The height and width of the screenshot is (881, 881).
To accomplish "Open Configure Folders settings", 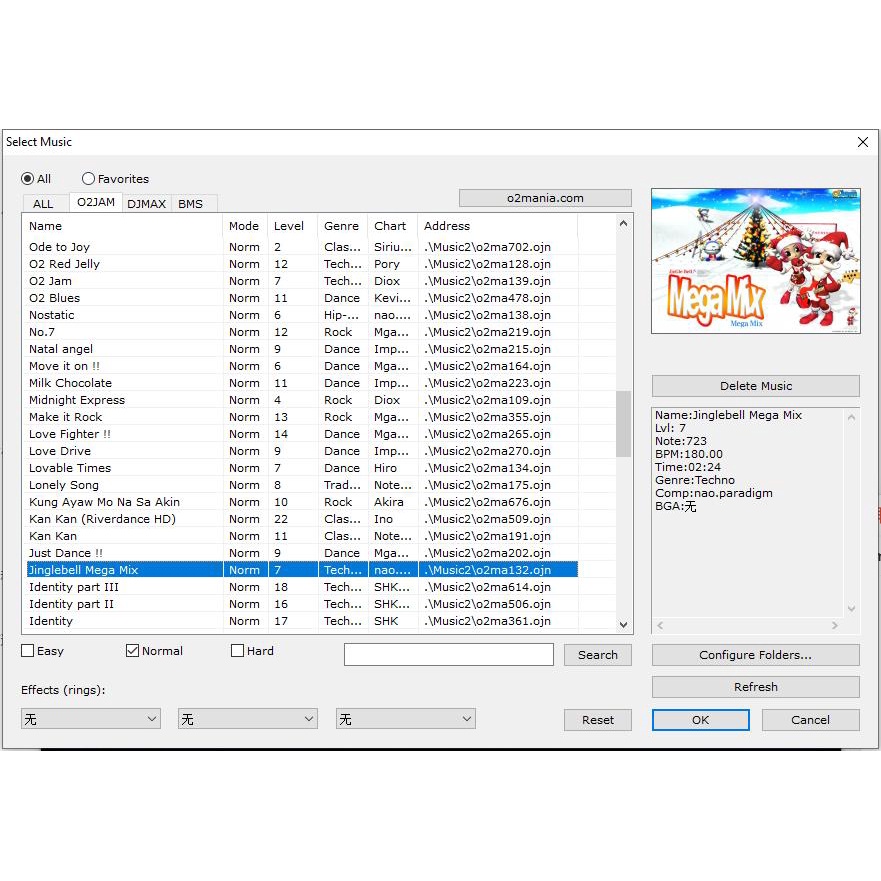I will [755, 655].
